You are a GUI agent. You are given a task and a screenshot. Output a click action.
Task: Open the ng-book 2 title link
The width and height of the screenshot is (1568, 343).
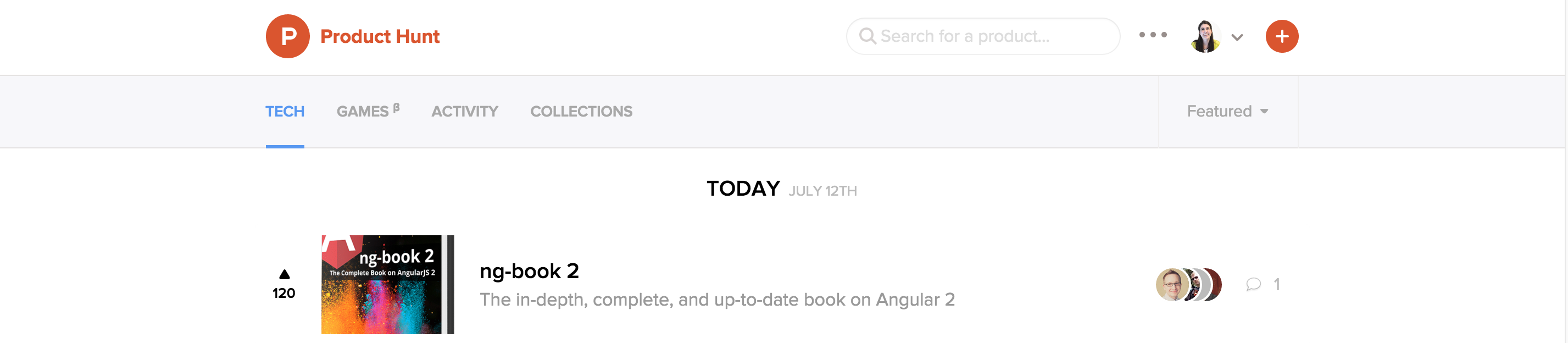[x=529, y=271]
